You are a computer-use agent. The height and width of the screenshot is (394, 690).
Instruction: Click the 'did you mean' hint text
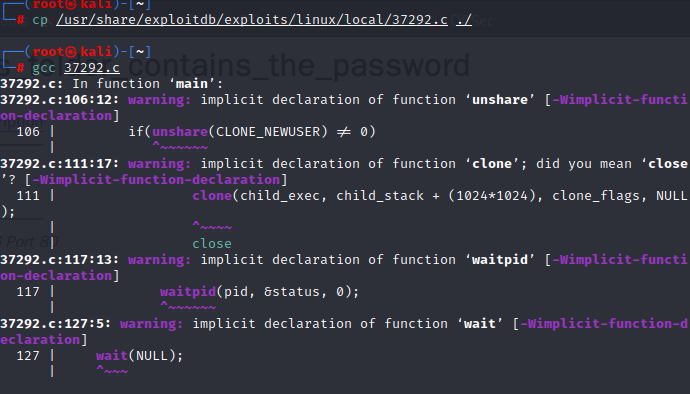tap(584, 164)
